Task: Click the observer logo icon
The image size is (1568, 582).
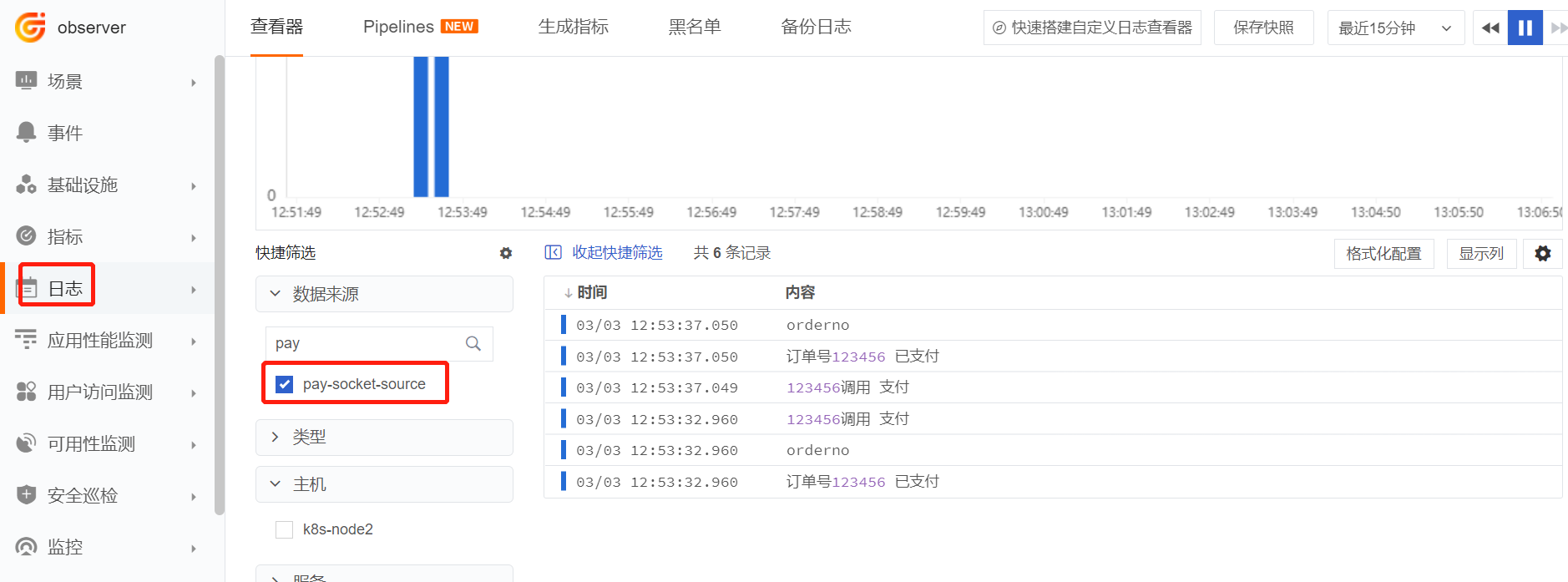Action: [x=31, y=28]
